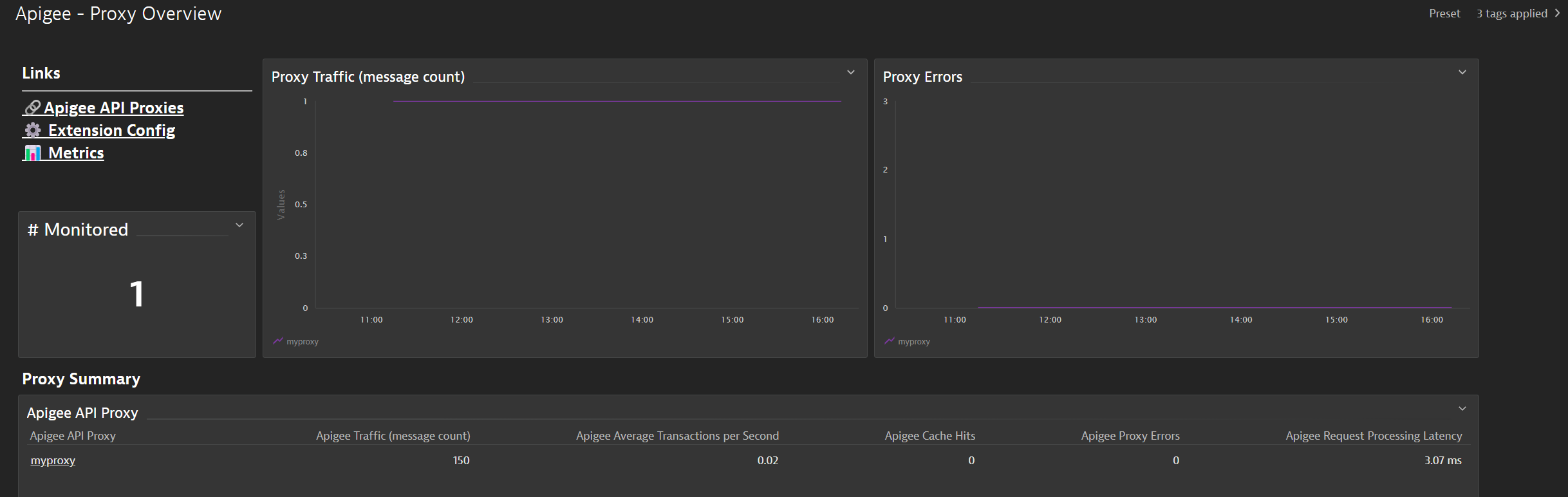
Task: Sort by the Apigee Proxy Errors column header
Action: point(1130,436)
